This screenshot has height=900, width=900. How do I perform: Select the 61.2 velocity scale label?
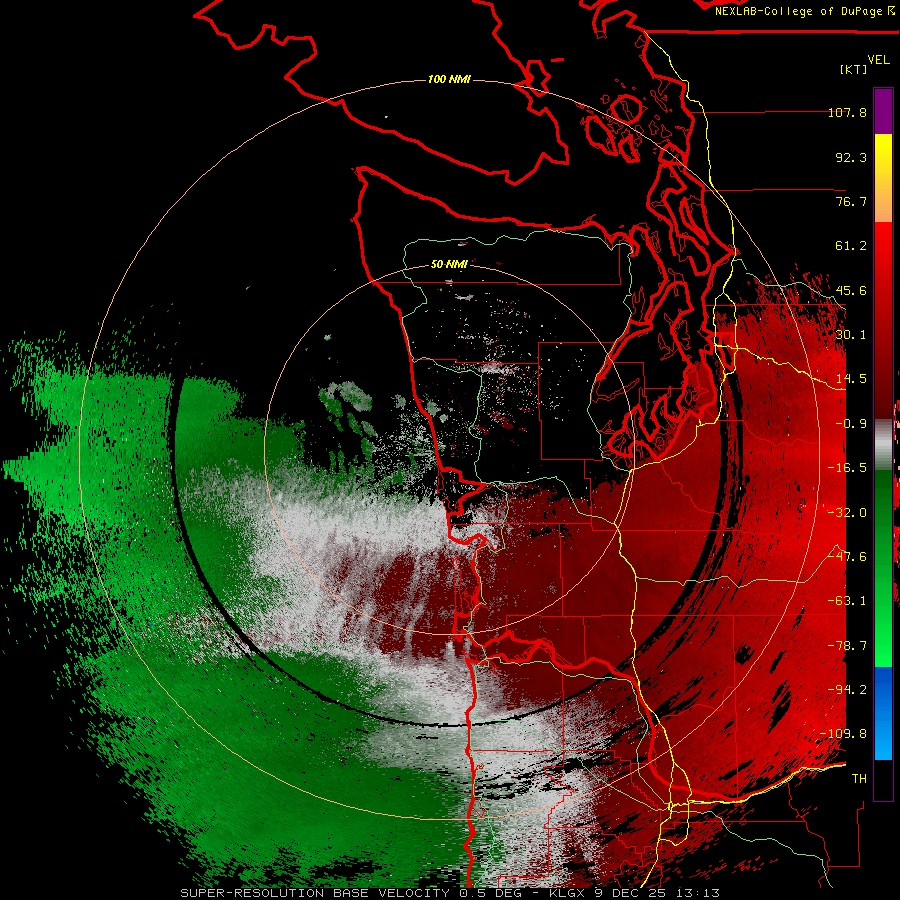851,246
